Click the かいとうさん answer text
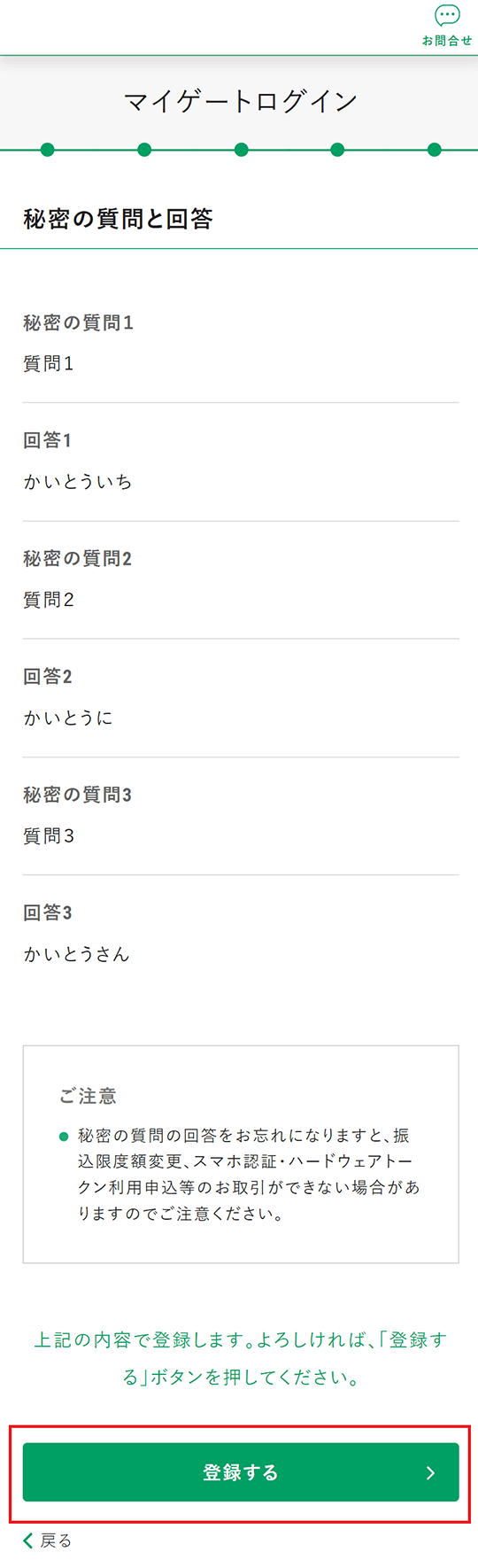Image resolution: width=478 pixels, height=1568 pixels. tap(77, 954)
